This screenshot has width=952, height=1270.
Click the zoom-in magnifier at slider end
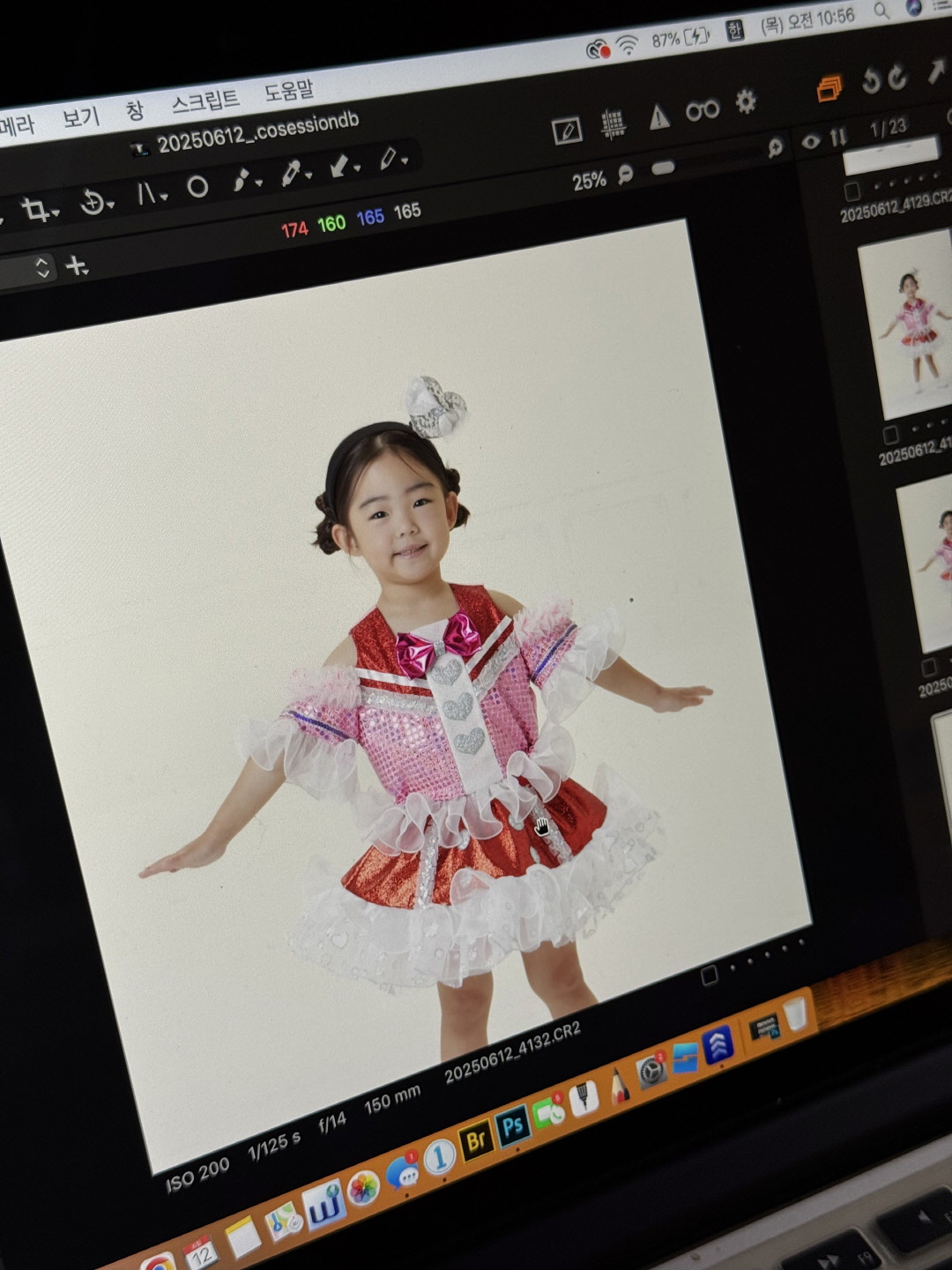[x=775, y=148]
